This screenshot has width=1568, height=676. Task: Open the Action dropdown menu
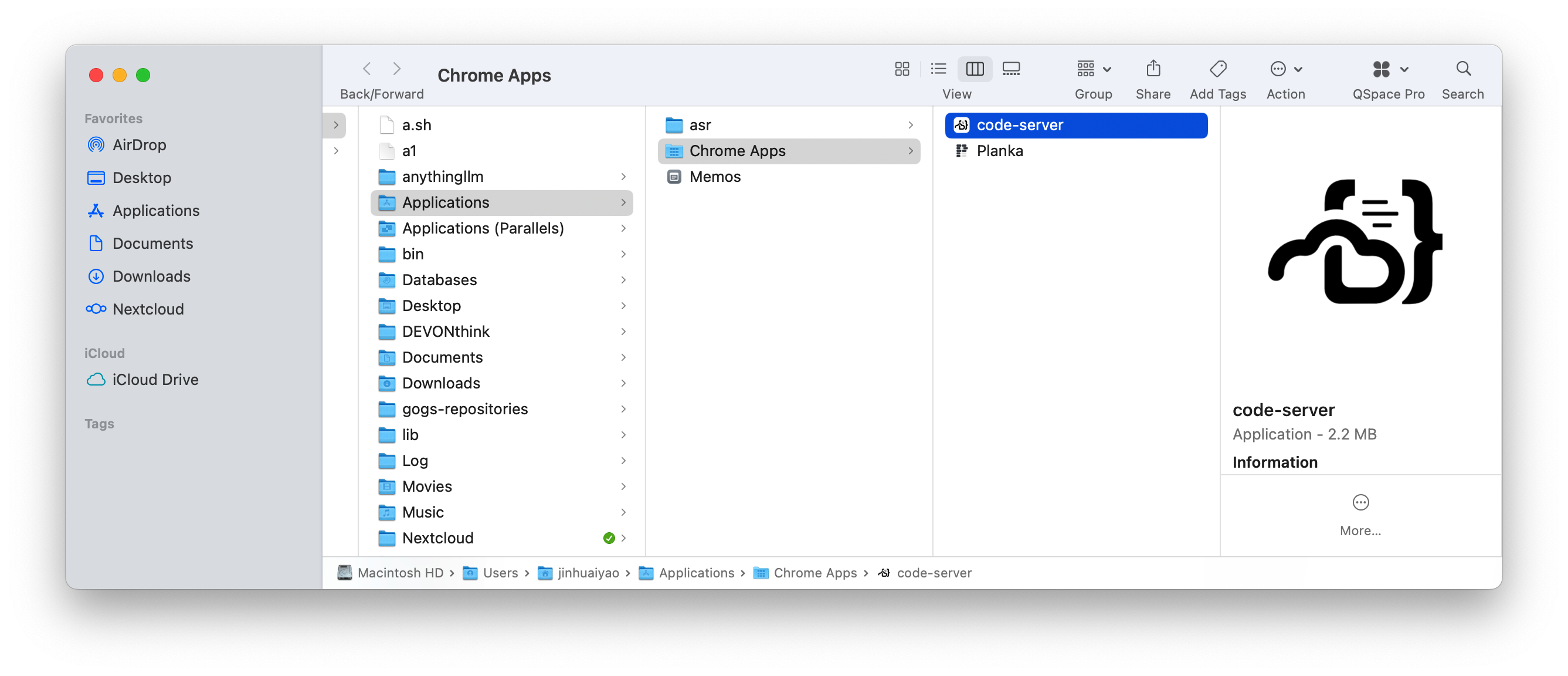tap(1285, 69)
